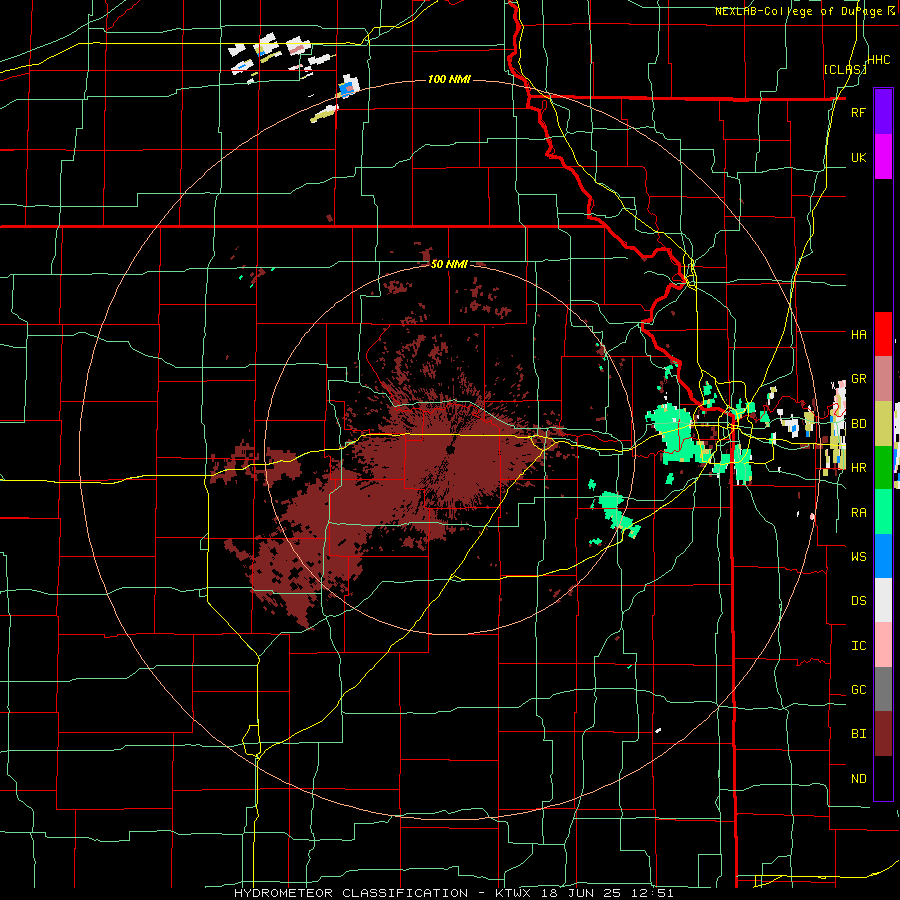Click the 12:51 timestamp in the caption
Screen dimensions: 900x900
click(x=654, y=893)
